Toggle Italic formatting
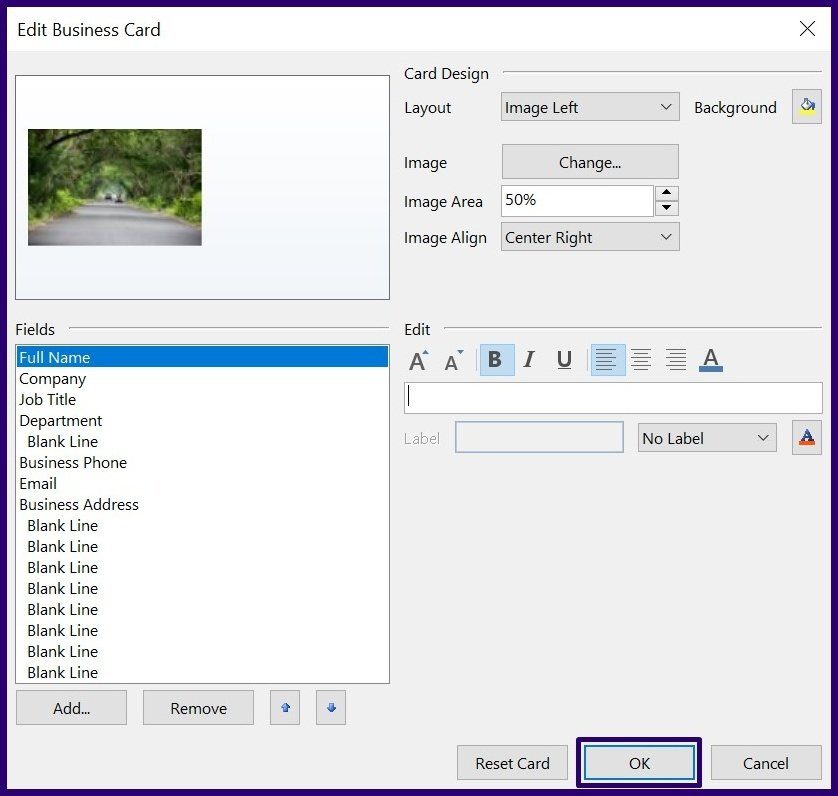Screen dimensions: 838x796 (529, 360)
